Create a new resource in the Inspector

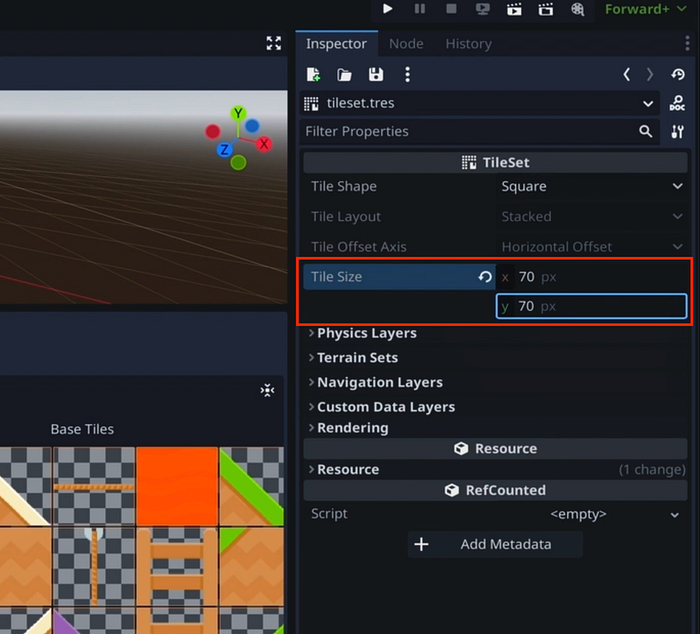pos(313,75)
